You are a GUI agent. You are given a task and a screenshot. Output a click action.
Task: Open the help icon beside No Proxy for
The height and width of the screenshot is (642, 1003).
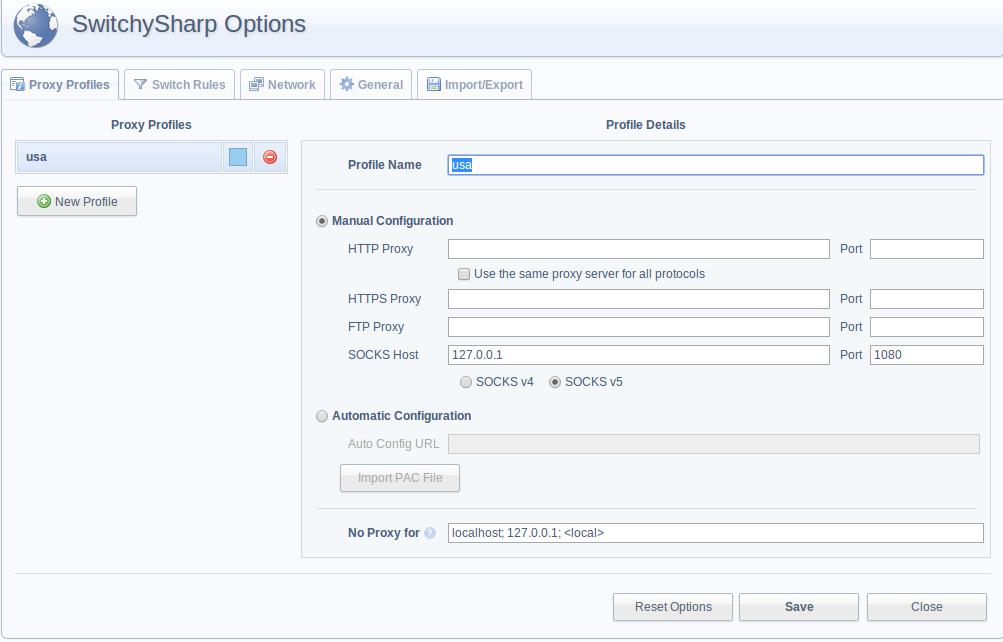(x=430, y=533)
